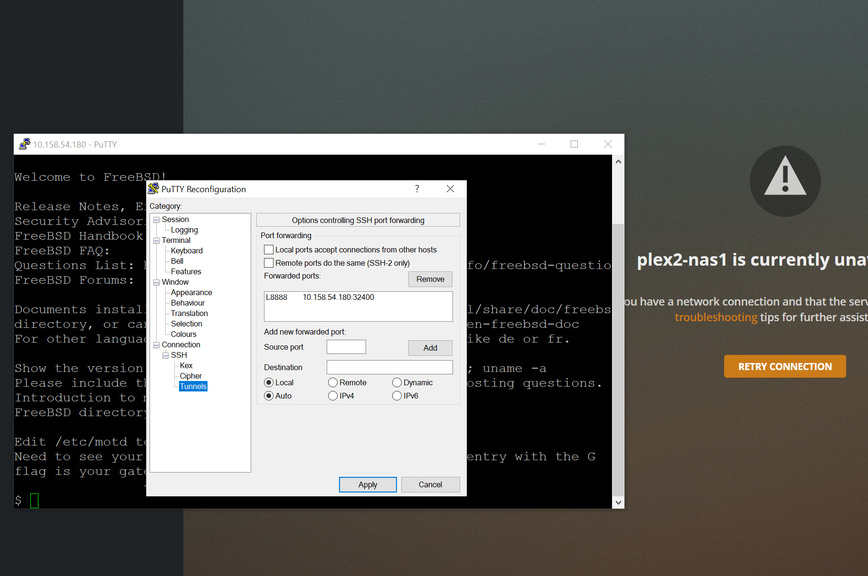Open the Kex category

[x=186, y=366]
